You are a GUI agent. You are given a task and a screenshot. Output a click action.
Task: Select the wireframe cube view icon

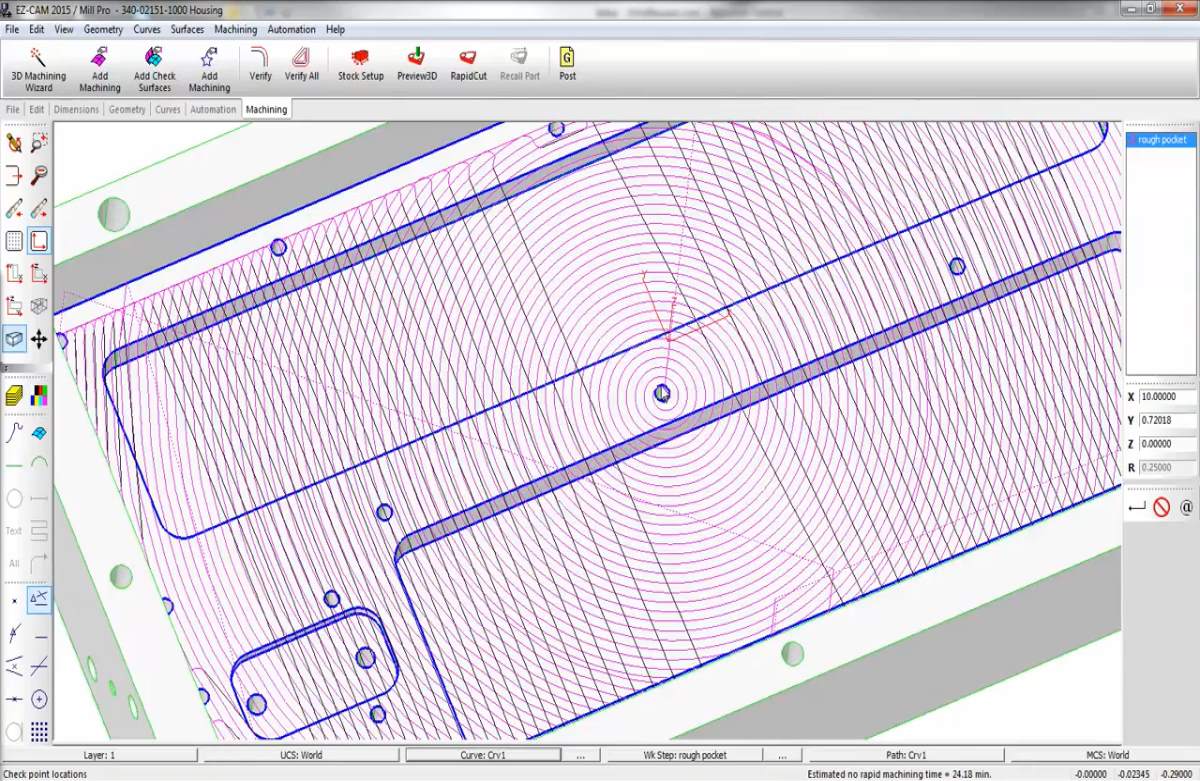(39, 306)
